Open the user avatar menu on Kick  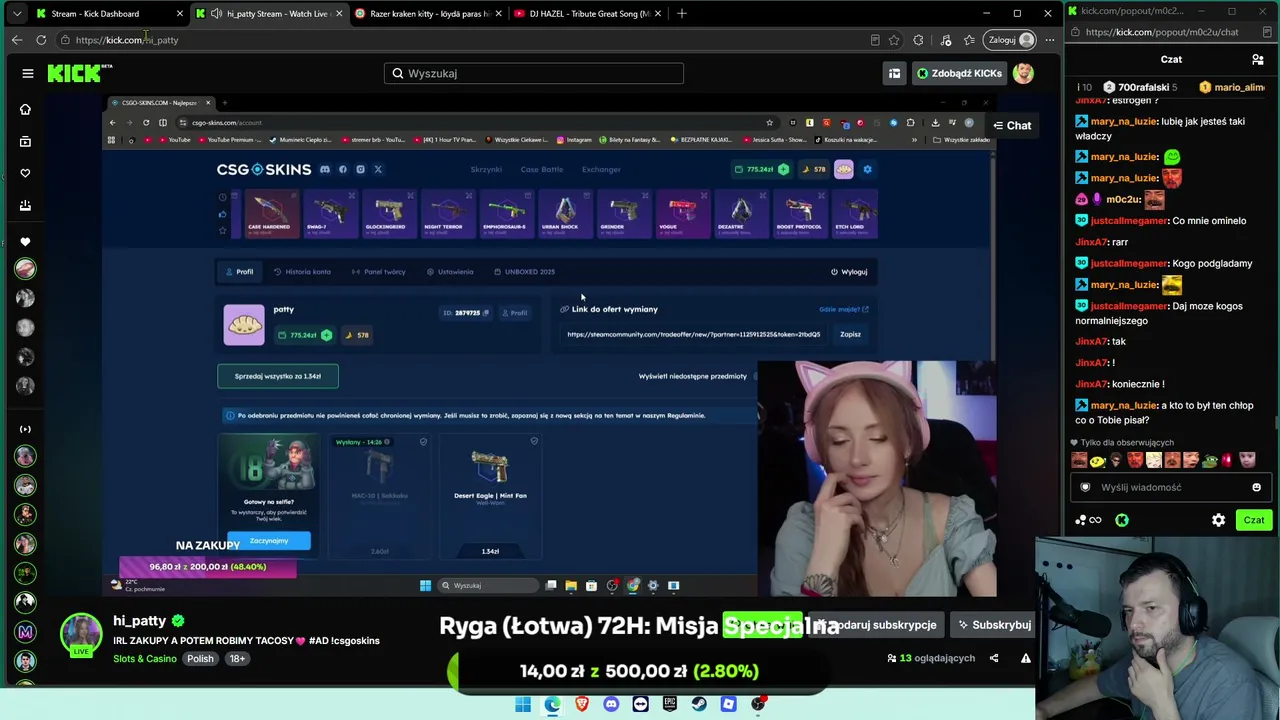pos(1023,73)
